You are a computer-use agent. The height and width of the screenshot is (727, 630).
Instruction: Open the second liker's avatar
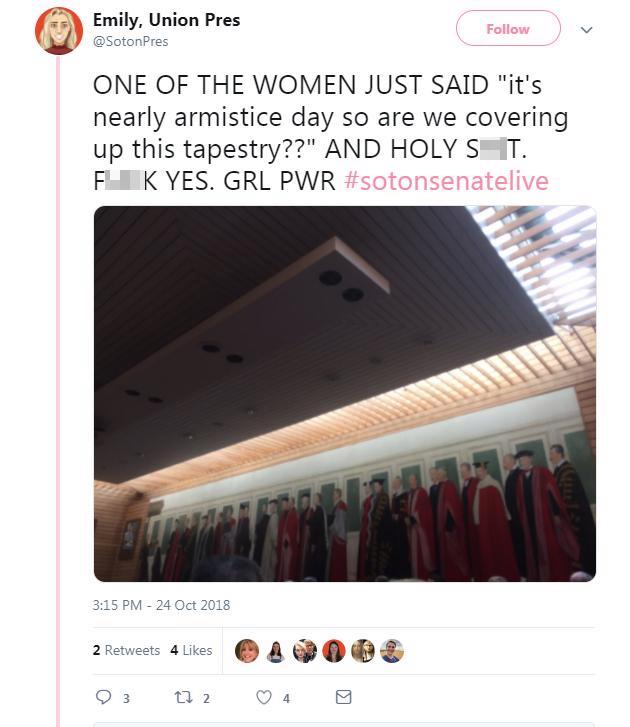pyautogui.click(x=276, y=650)
